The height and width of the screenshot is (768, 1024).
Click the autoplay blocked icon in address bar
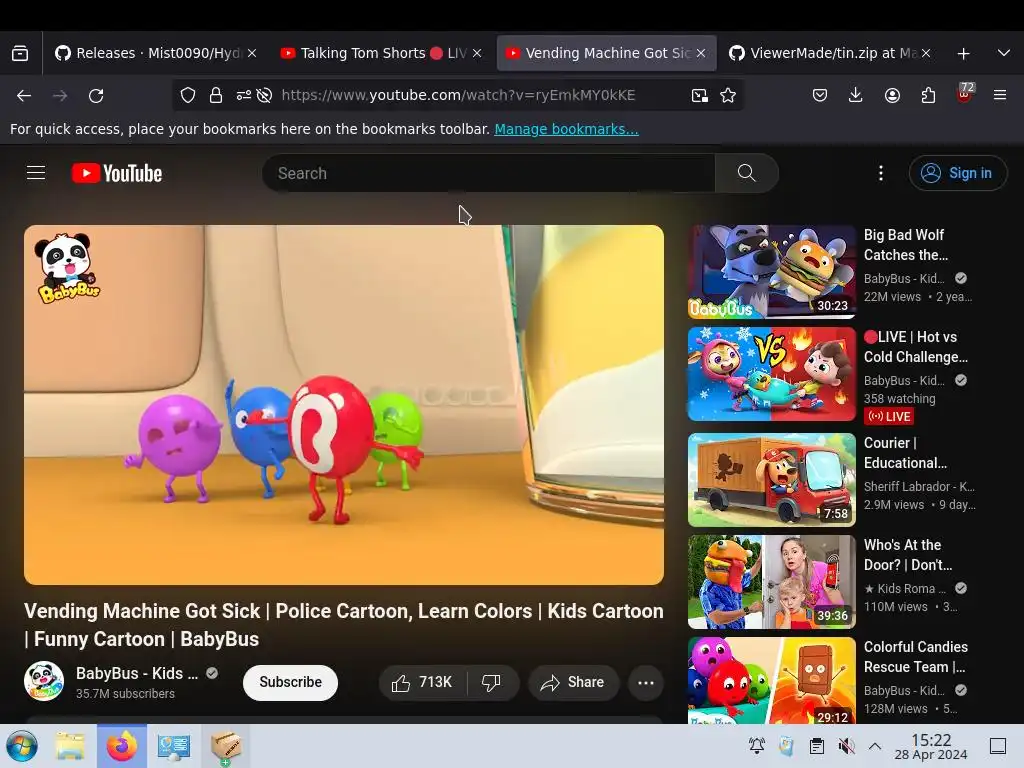coord(264,95)
